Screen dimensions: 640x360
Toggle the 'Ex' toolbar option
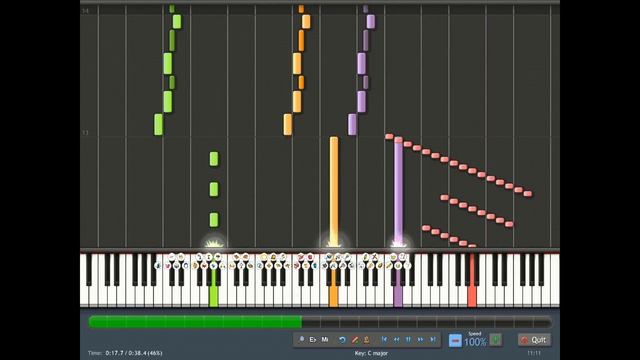click(x=313, y=340)
